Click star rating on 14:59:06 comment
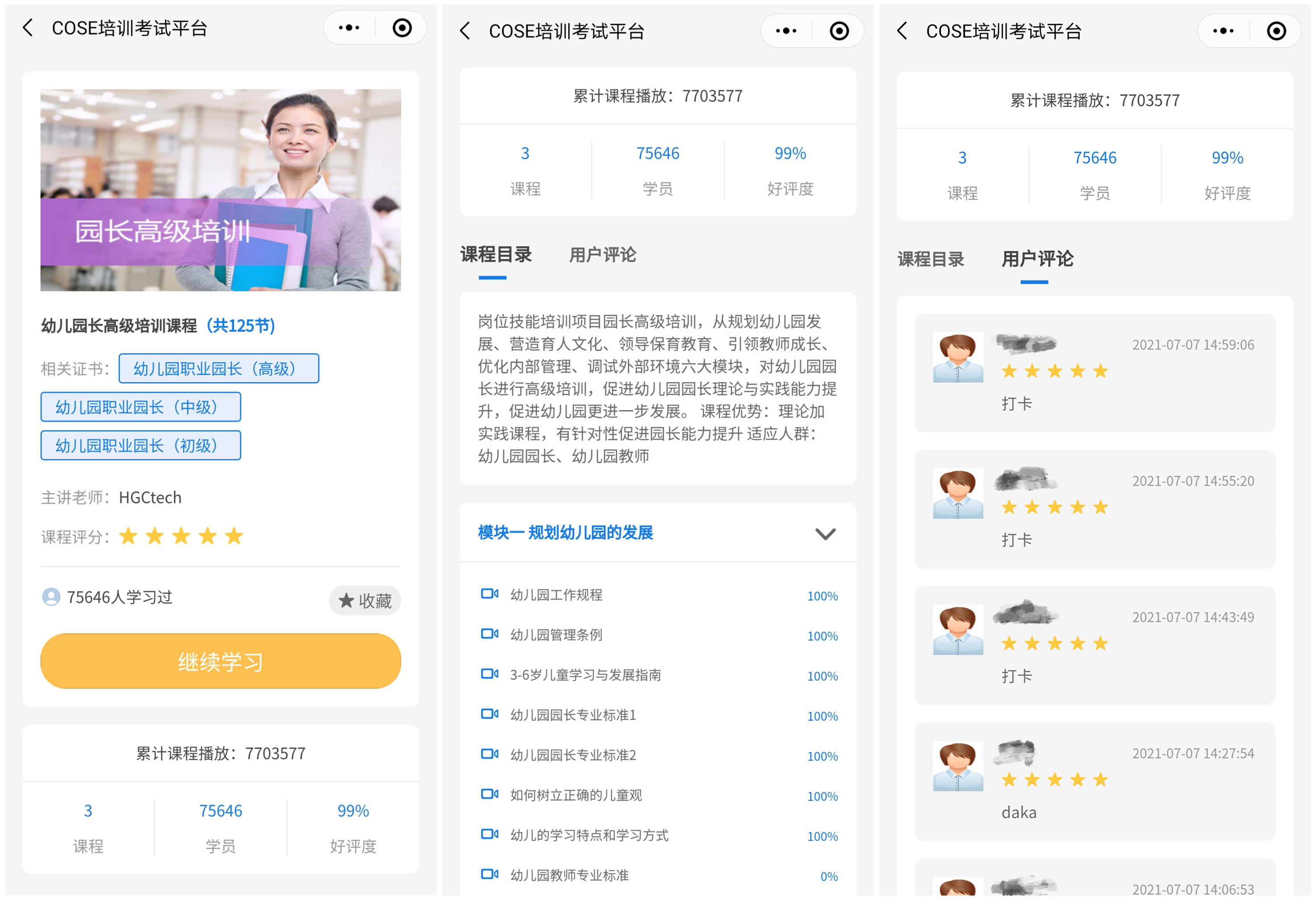This screenshot has height=900, width=1316. (1054, 371)
